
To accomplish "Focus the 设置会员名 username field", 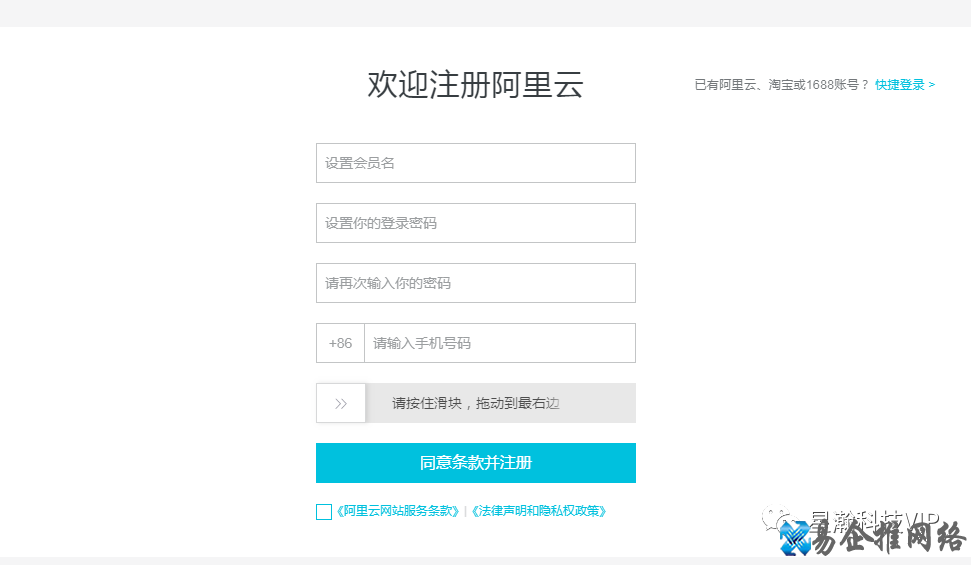I will pyautogui.click(x=475, y=163).
